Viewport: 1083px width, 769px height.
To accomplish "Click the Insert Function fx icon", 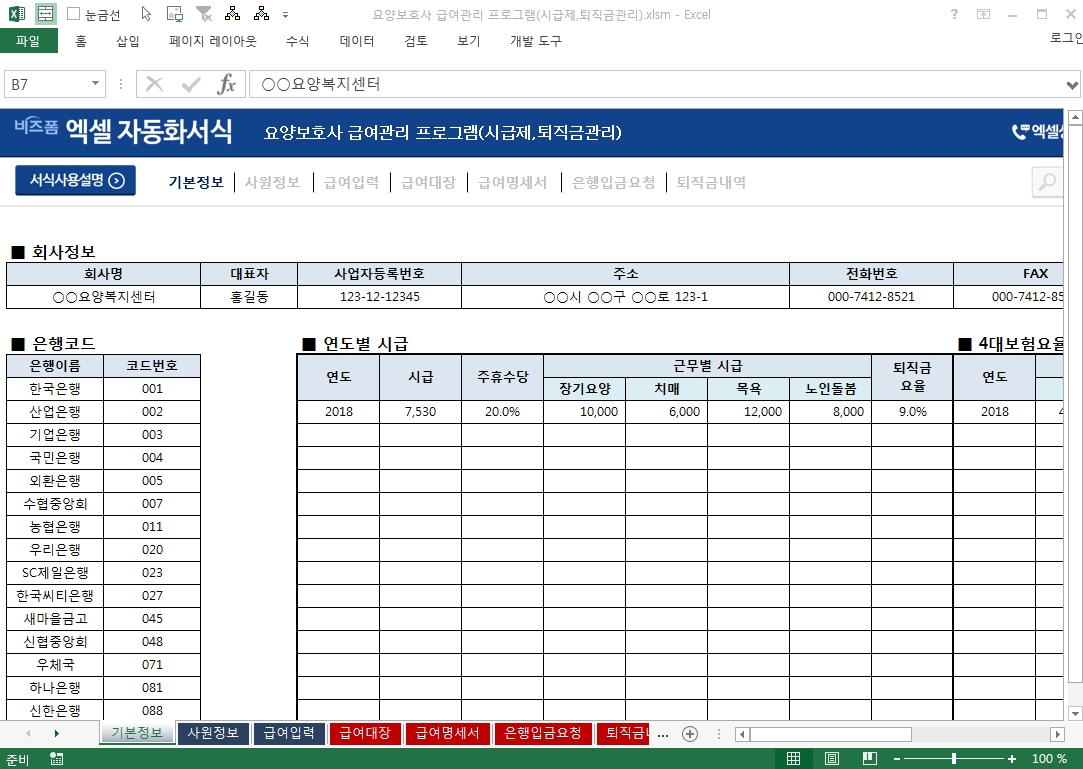I will (x=227, y=84).
